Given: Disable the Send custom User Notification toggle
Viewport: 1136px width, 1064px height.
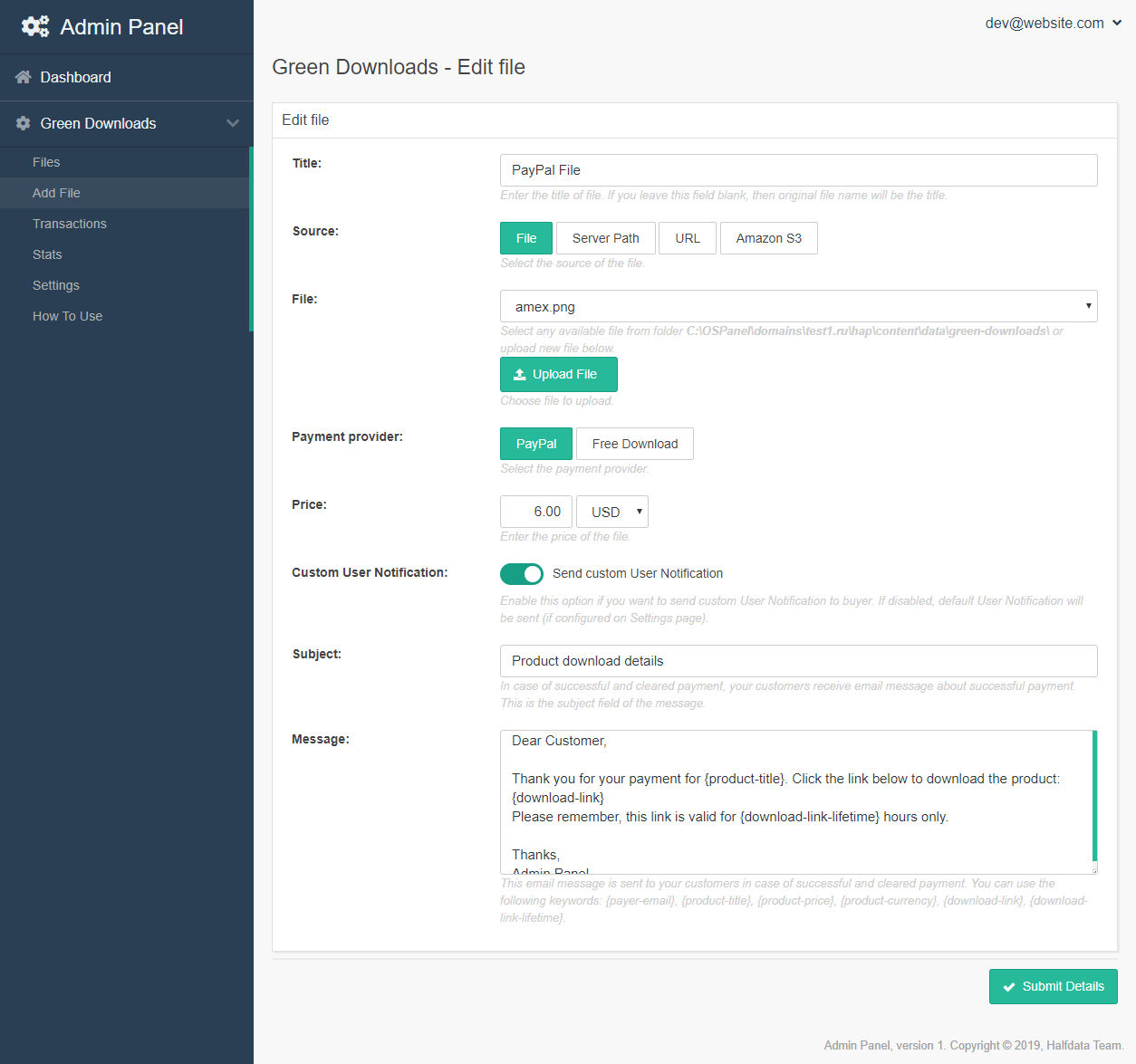Looking at the screenshot, I should pos(522,573).
